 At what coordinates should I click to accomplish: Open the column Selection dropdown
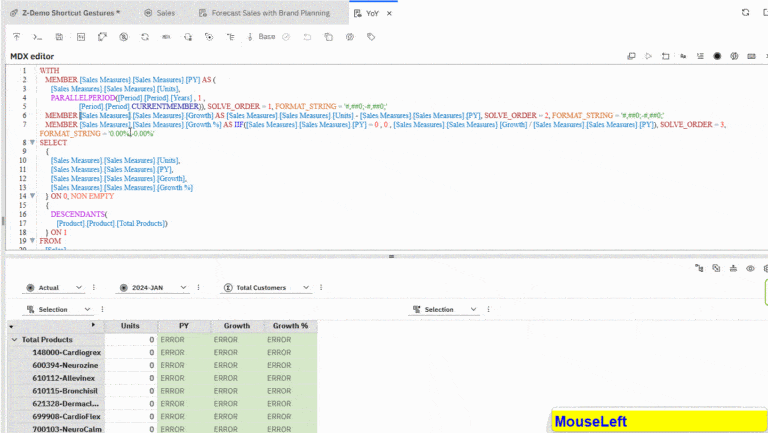pyautogui.click(x=444, y=310)
